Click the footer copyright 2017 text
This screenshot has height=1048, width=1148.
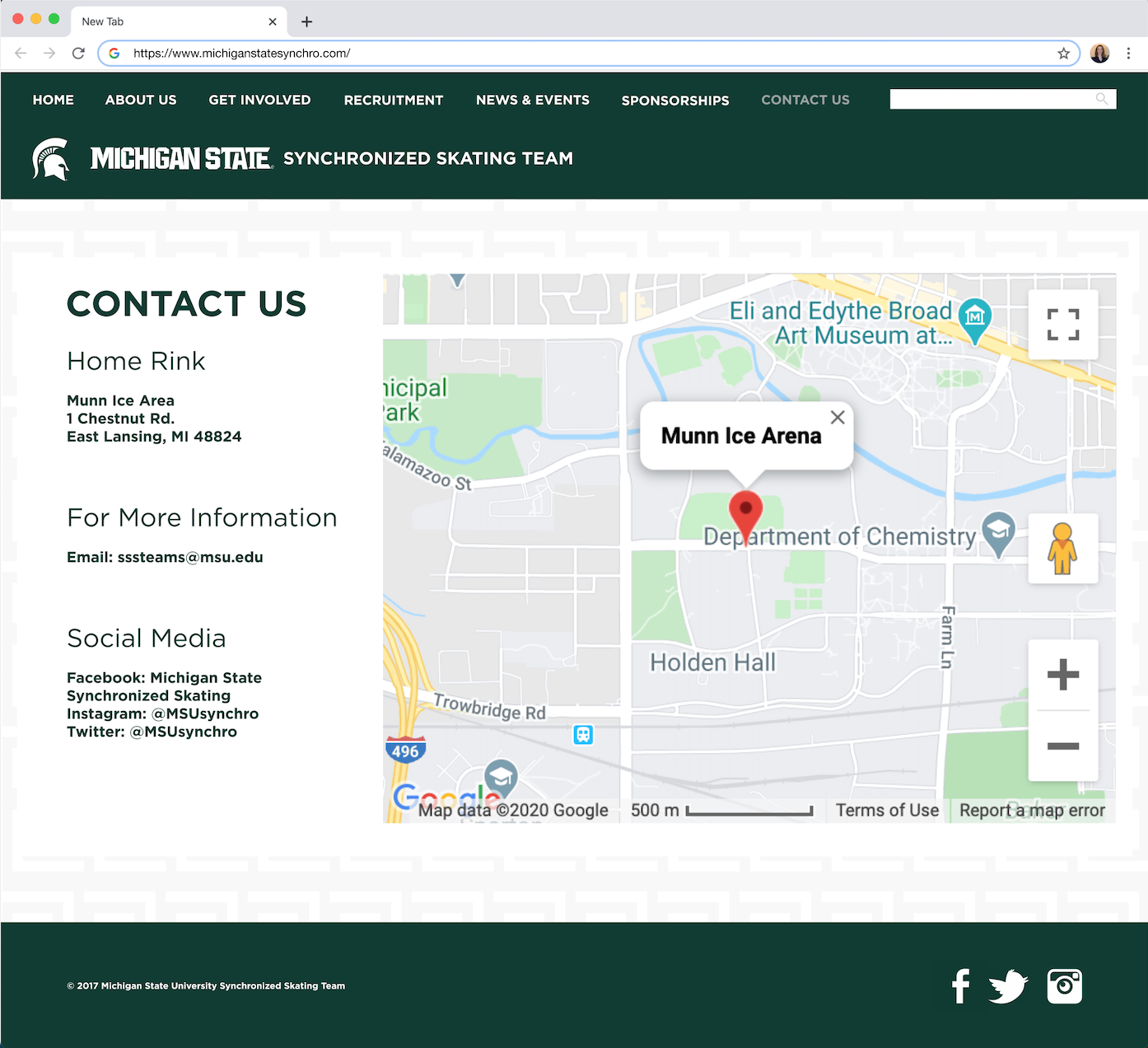coord(206,985)
